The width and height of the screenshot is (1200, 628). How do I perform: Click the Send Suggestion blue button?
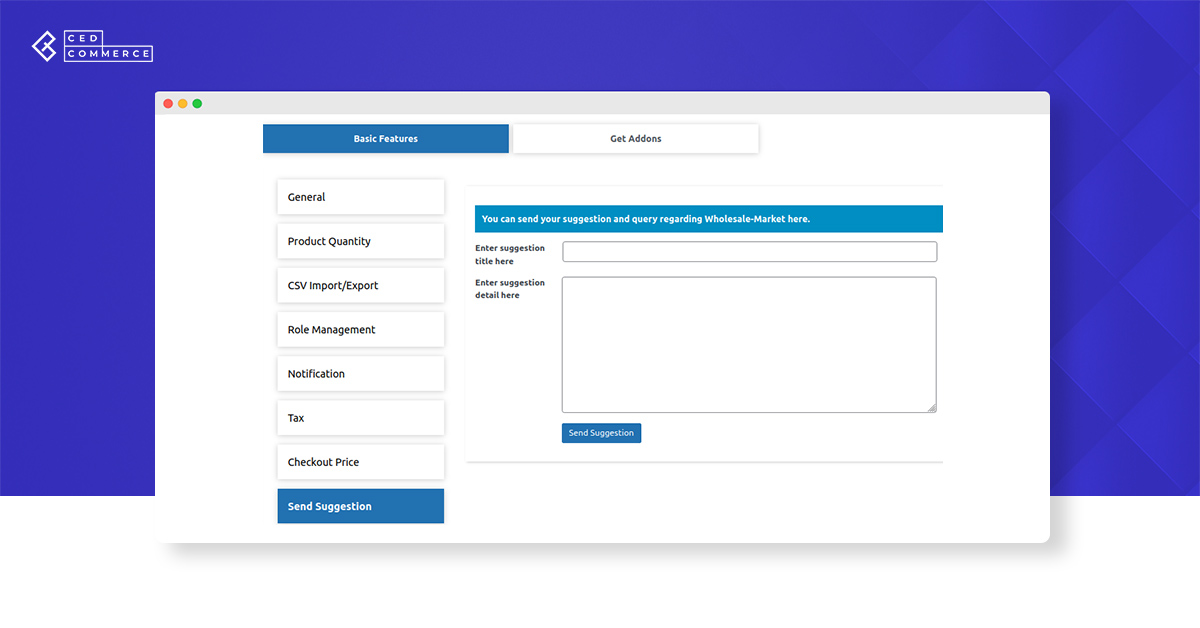pos(601,433)
